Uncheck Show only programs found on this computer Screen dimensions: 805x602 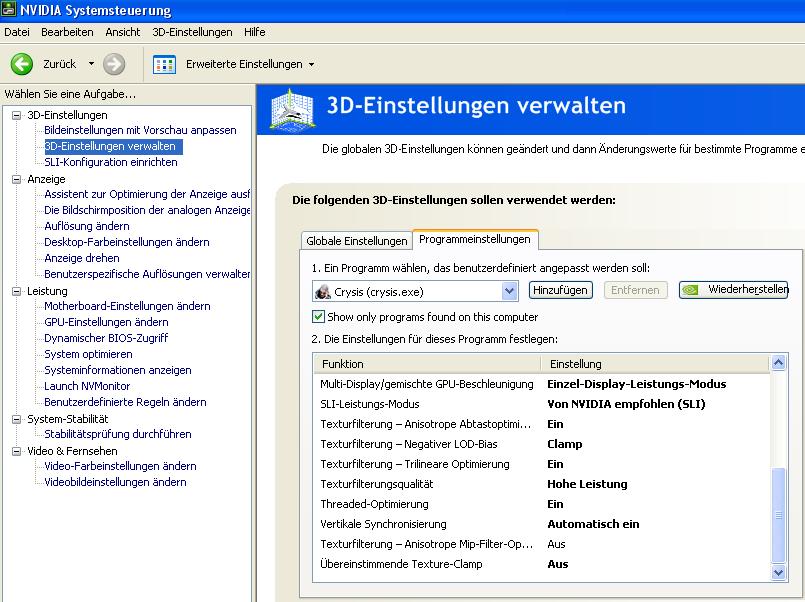(318, 317)
